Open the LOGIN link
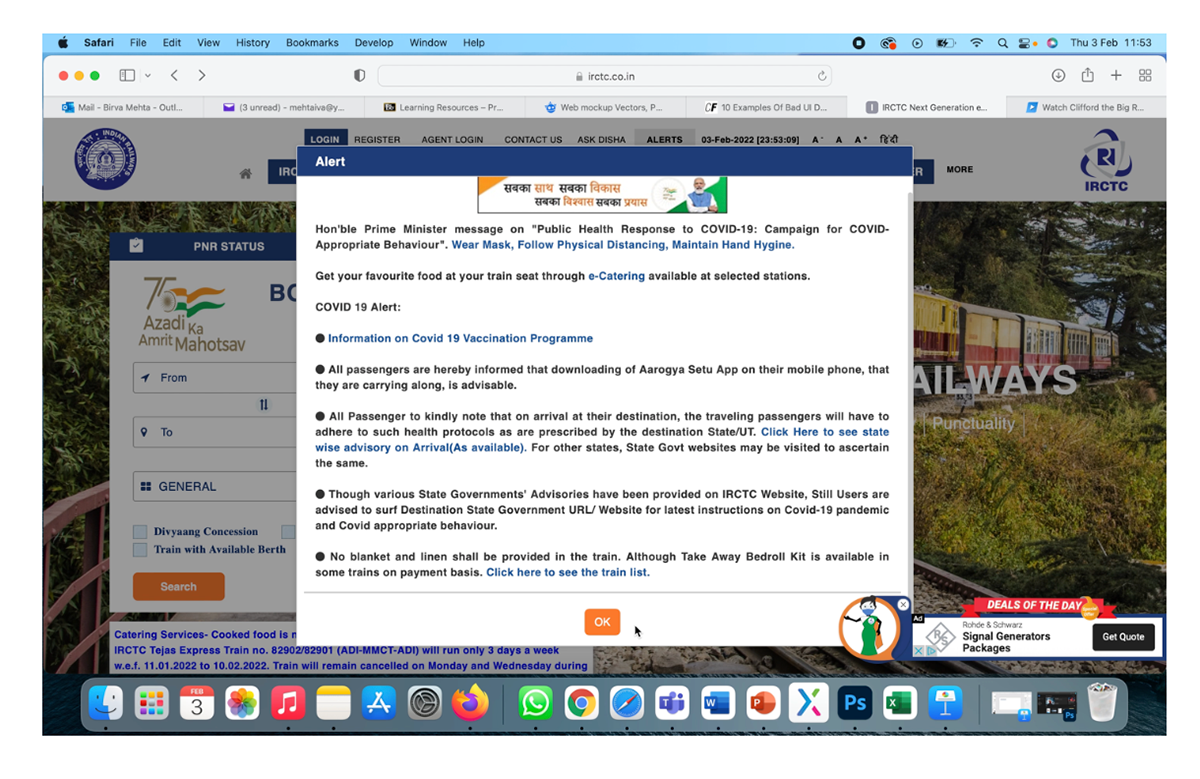1200x779 pixels. (324, 139)
